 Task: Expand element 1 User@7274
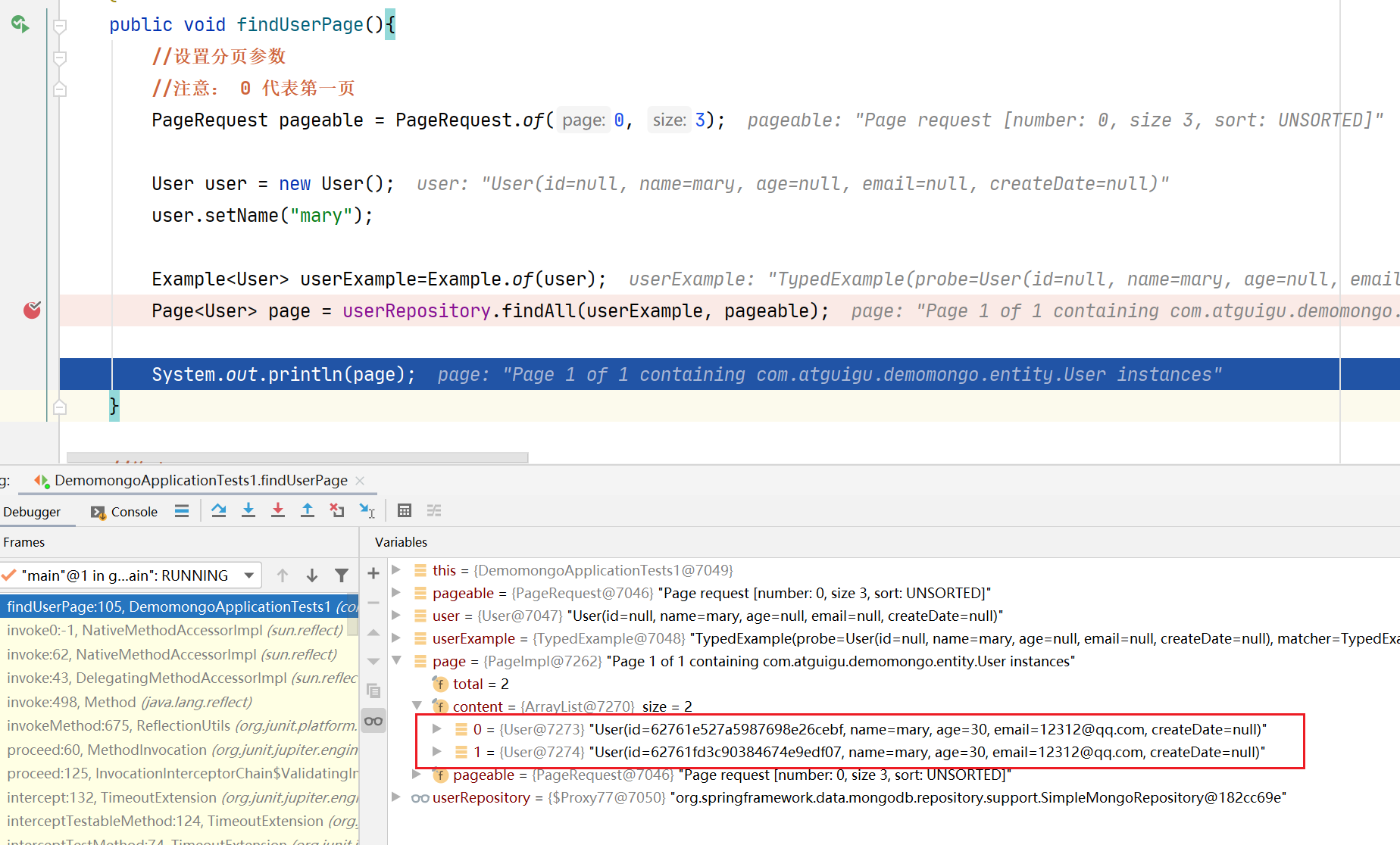tap(437, 751)
